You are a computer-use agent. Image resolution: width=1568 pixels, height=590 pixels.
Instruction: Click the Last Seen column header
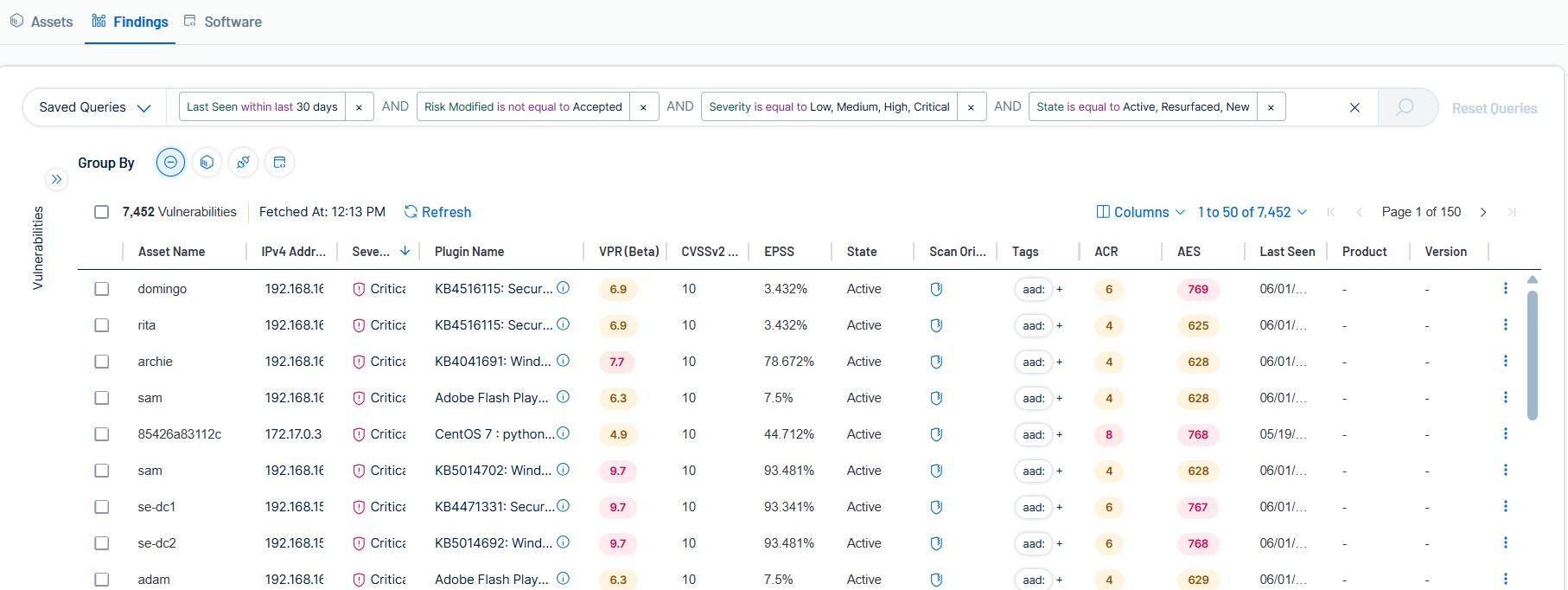[x=1287, y=252]
